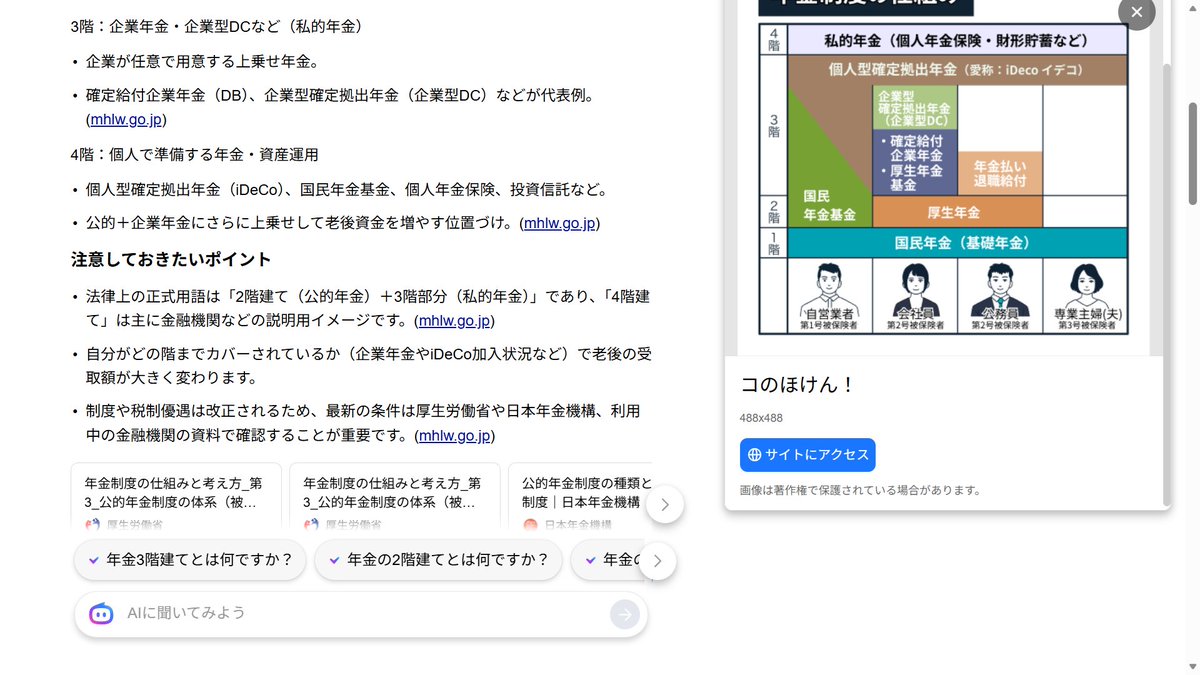Image resolution: width=1200 pixels, height=675 pixels.
Task: Click the 個人型確定拠出年金（iDeCo） bullet line
Action: coord(347,190)
